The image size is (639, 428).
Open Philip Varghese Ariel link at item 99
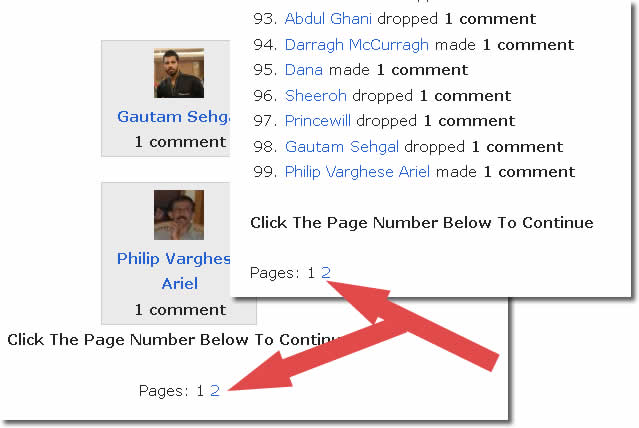[x=357, y=172]
